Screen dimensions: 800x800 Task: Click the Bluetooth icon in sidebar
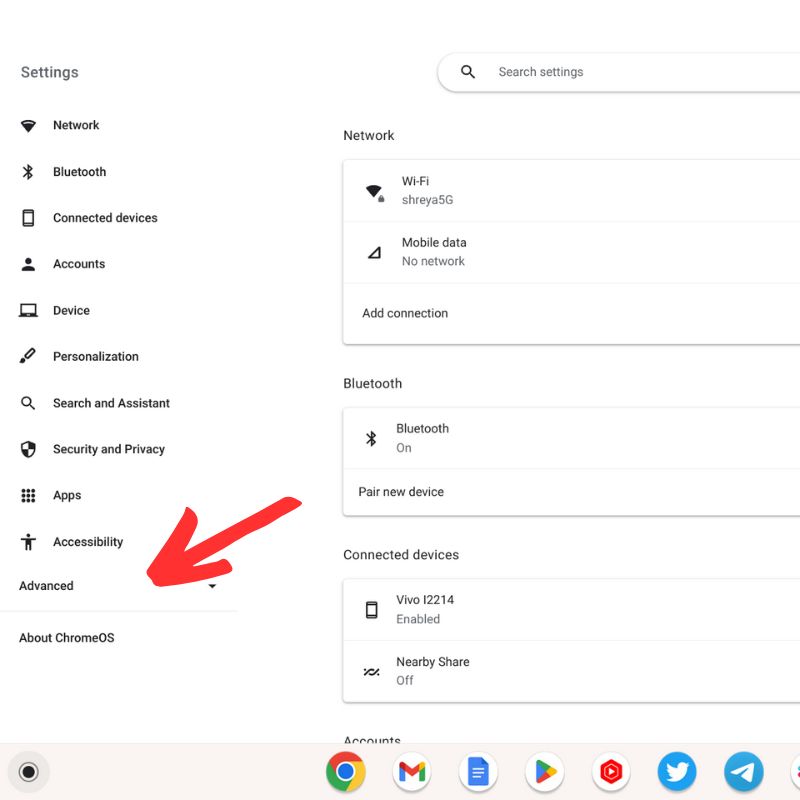click(x=28, y=172)
